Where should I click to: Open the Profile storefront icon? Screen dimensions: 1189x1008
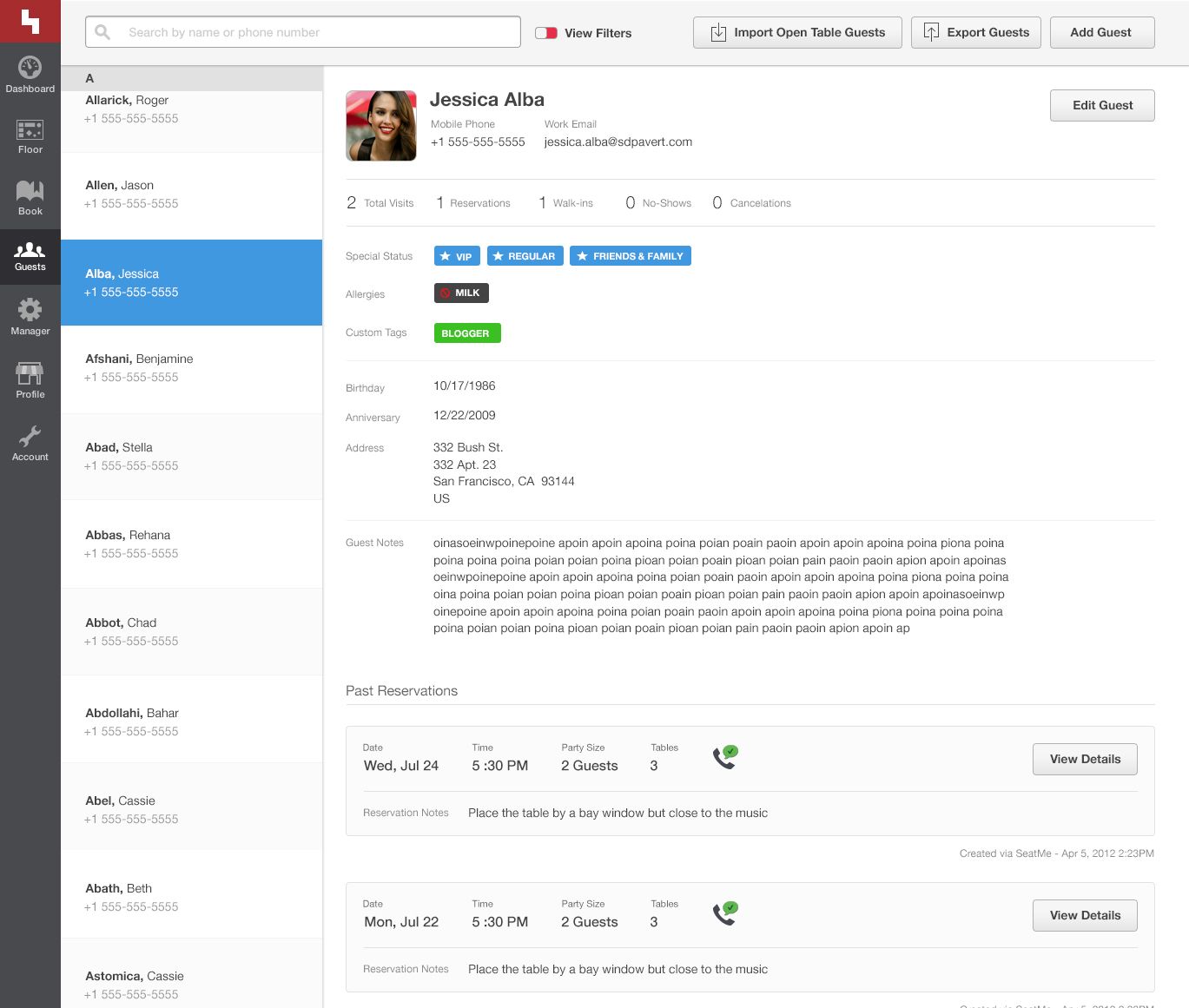[30, 374]
